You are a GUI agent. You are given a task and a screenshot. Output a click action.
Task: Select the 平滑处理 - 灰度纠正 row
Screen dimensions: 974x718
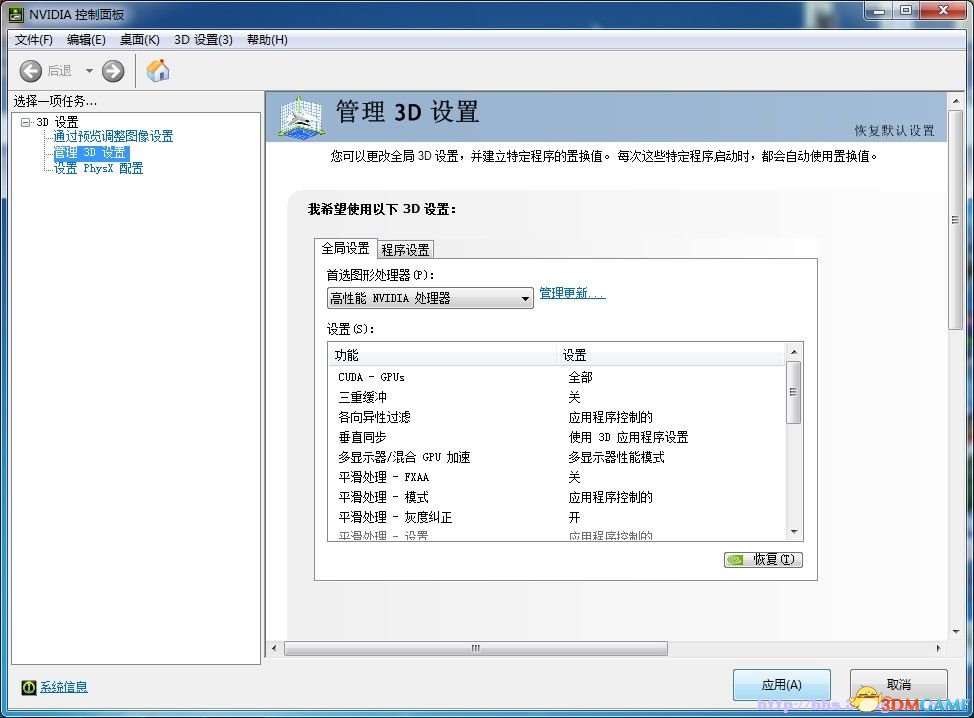click(559, 517)
